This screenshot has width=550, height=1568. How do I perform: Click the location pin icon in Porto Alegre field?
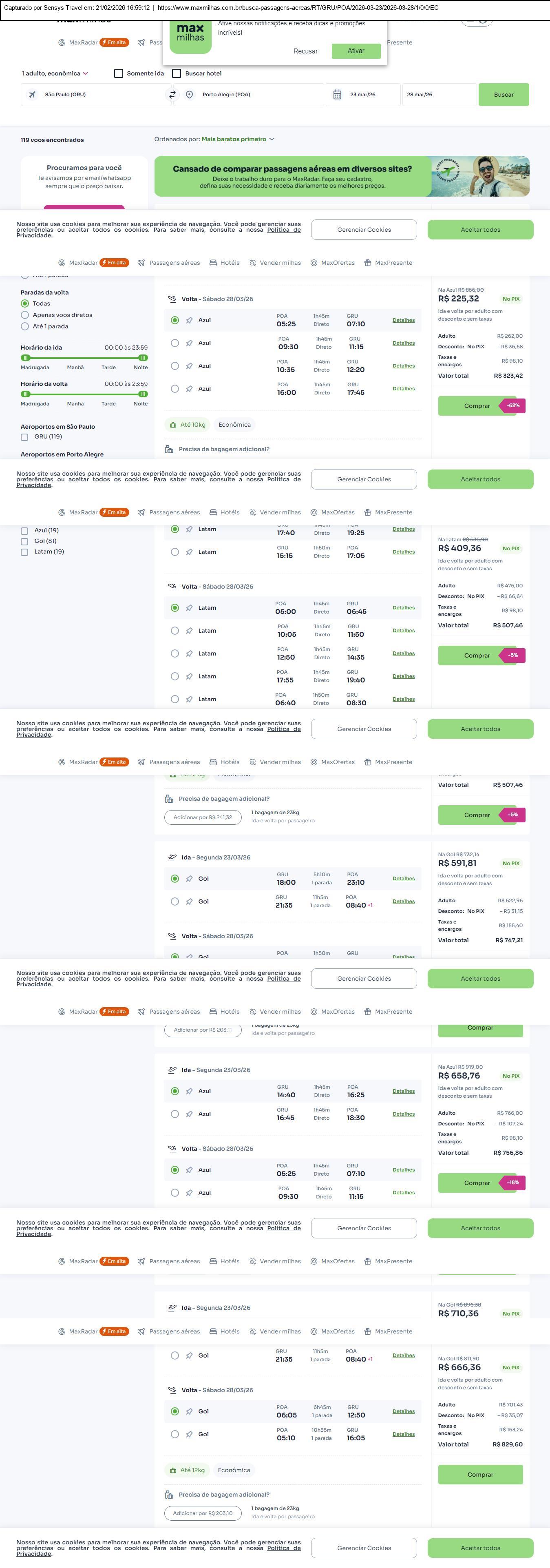(189, 95)
